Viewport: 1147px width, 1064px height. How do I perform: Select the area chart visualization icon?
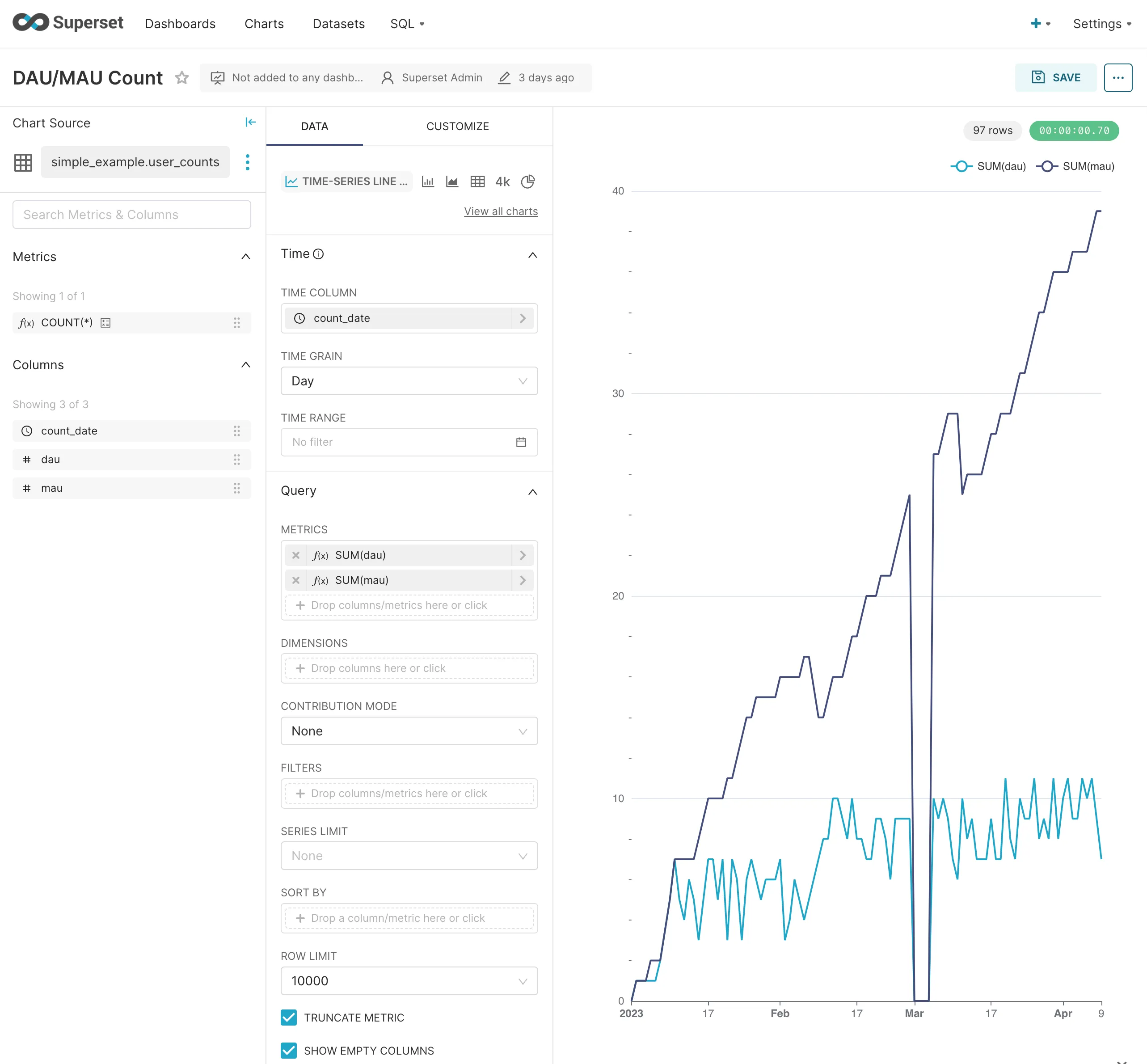point(452,182)
